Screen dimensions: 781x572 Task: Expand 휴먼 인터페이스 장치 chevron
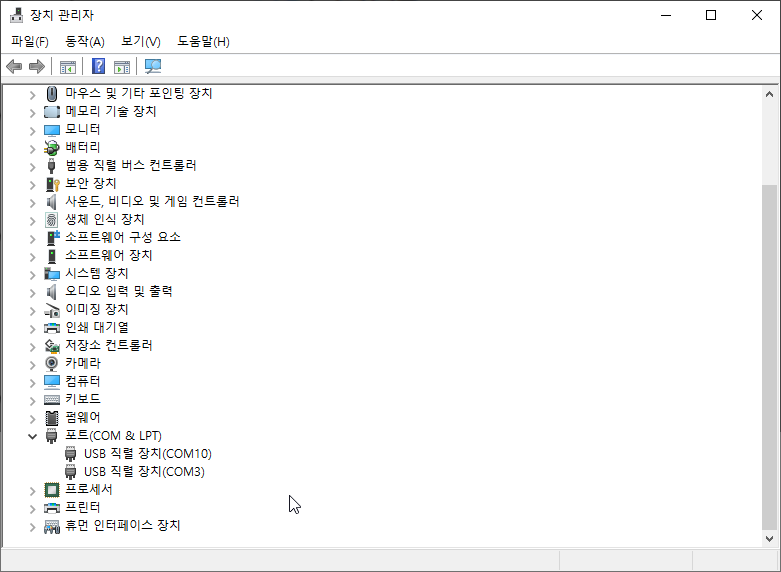(x=32, y=527)
